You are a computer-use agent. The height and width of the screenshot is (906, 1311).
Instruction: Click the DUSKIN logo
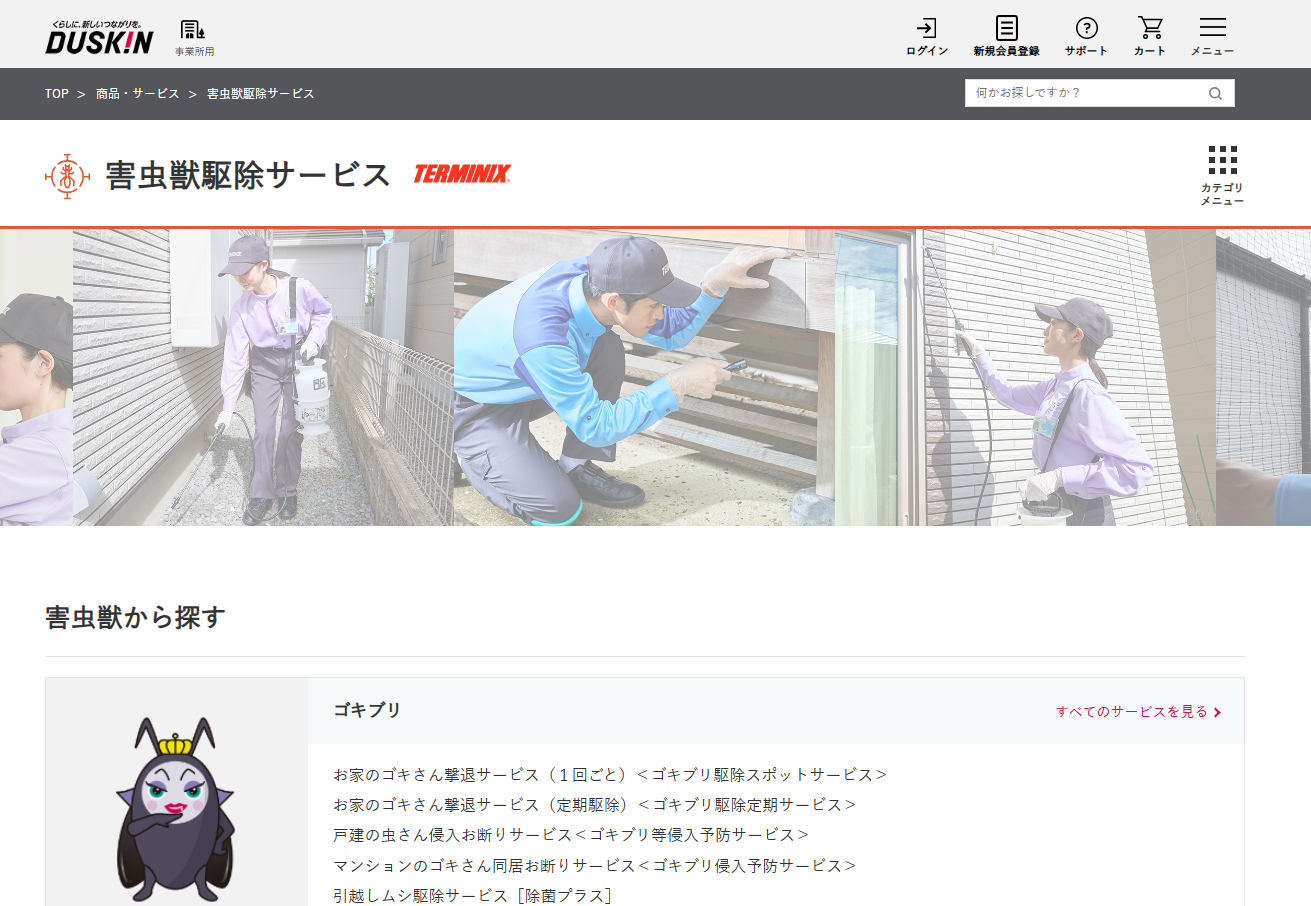pos(99,37)
